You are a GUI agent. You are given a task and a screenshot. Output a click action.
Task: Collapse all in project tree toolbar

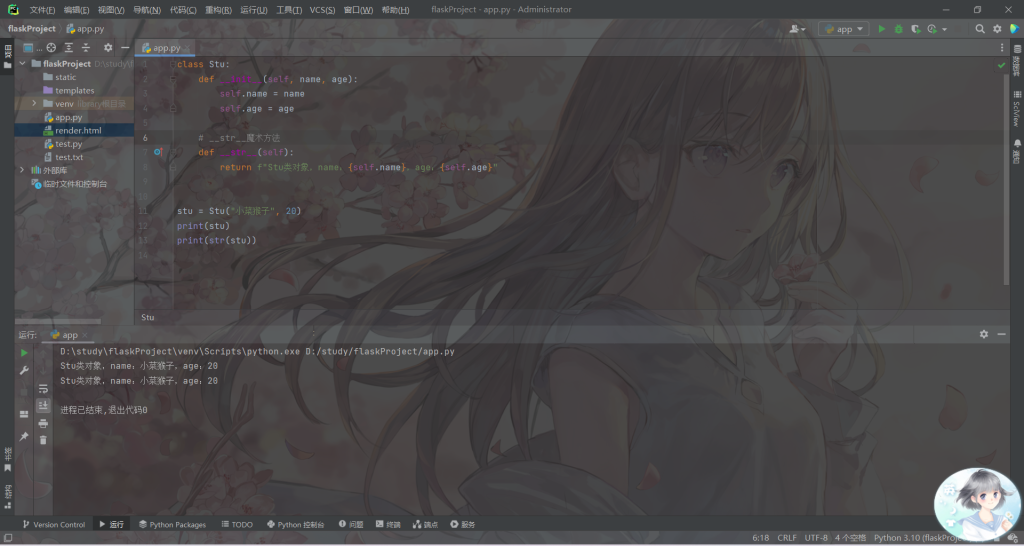pyautogui.click(x=86, y=47)
